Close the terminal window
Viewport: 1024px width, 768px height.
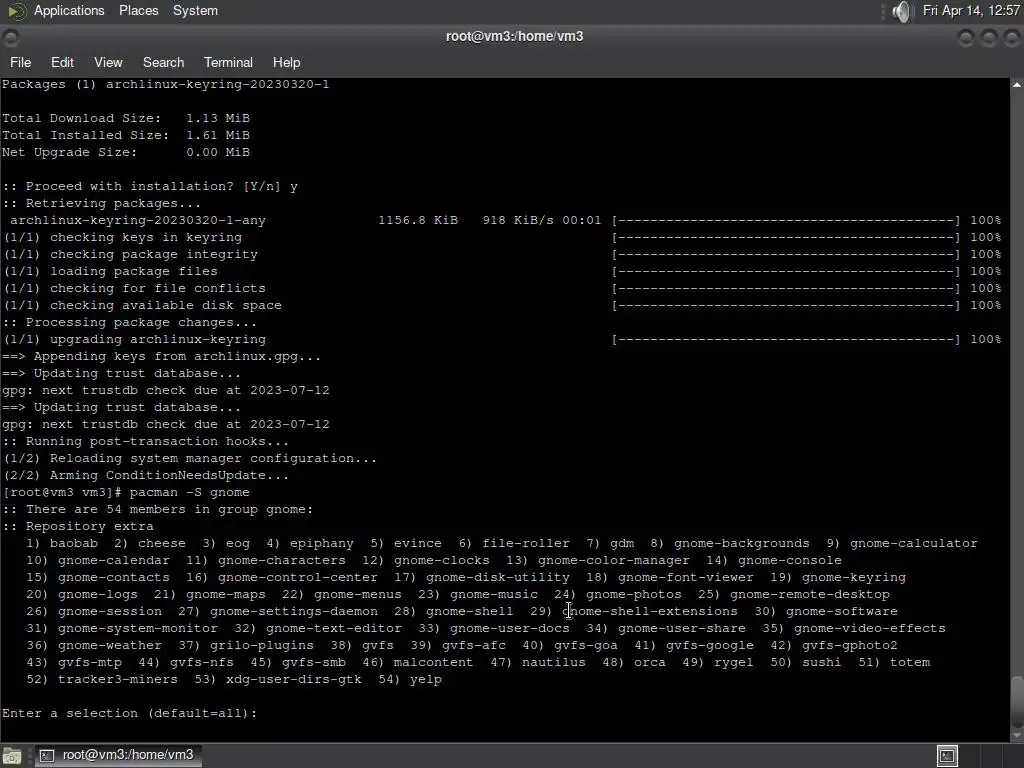(1012, 38)
